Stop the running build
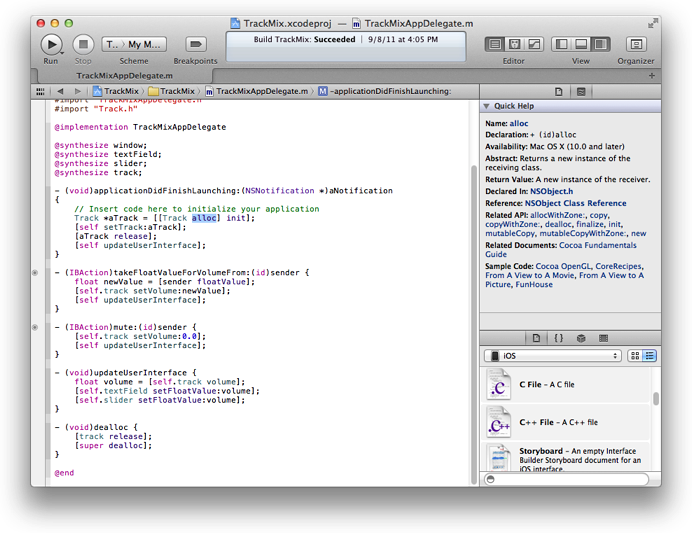The height and width of the screenshot is (533, 692). click(x=83, y=45)
